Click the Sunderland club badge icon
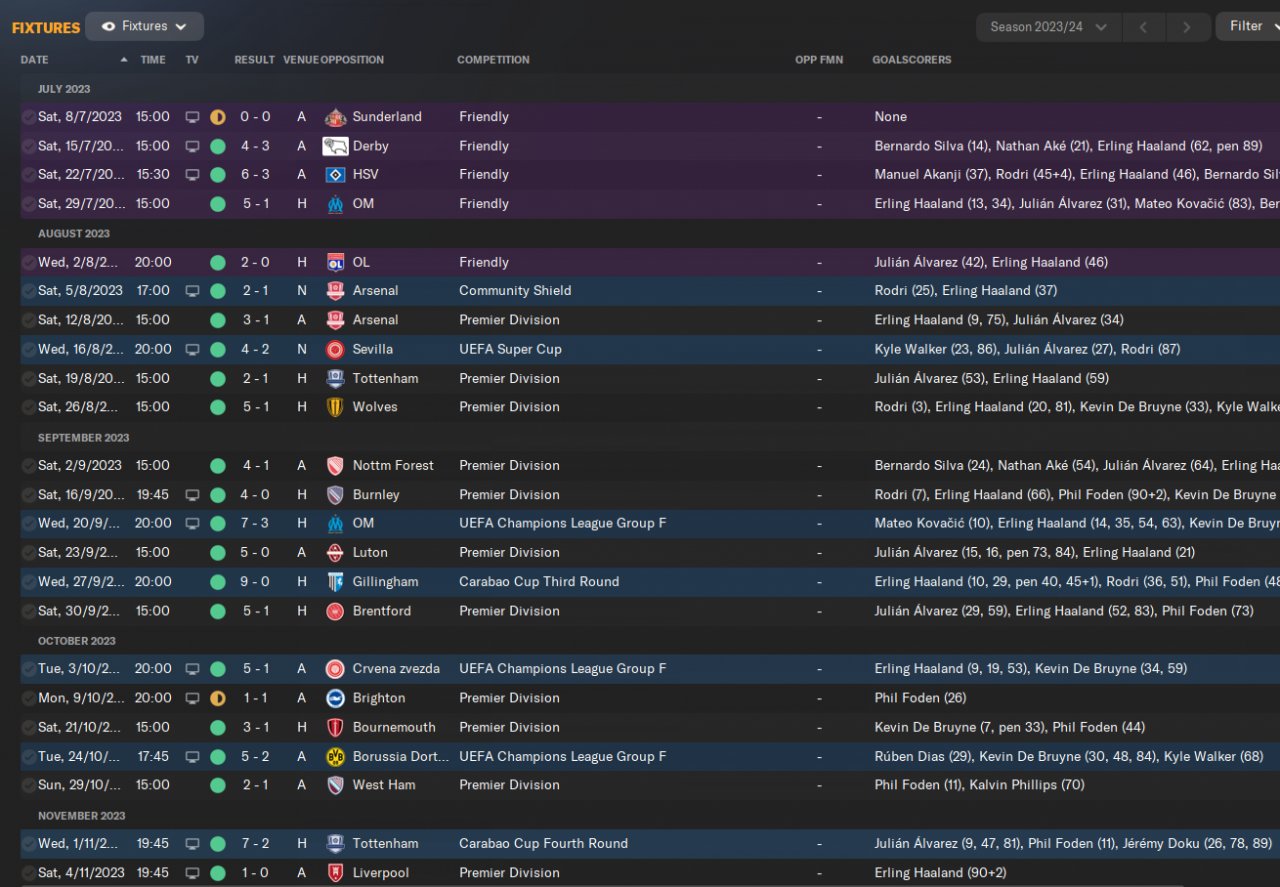Image resolution: width=1280 pixels, height=887 pixels. (335, 117)
